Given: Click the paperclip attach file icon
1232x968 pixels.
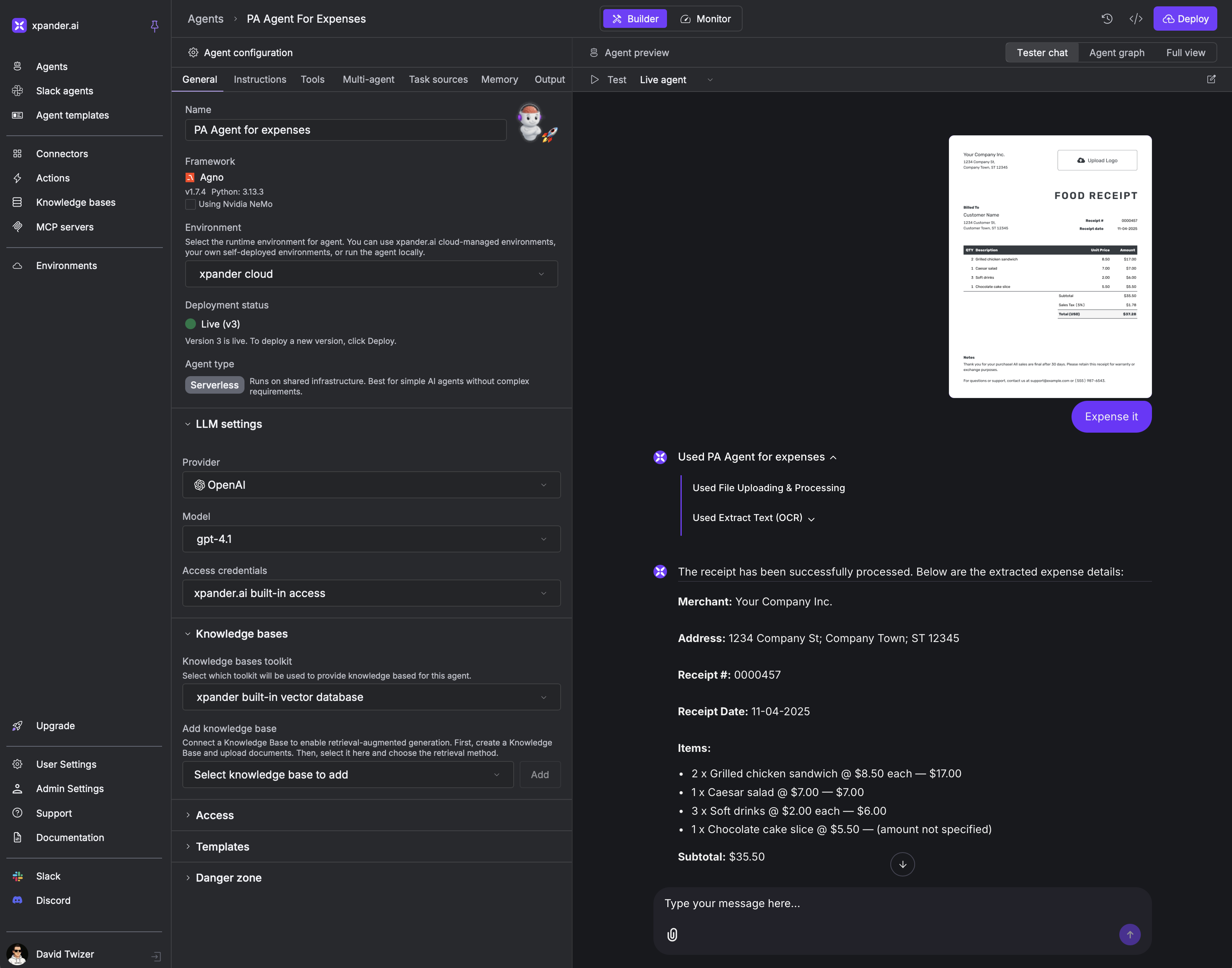Looking at the screenshot, I should [x=673, y=935].
